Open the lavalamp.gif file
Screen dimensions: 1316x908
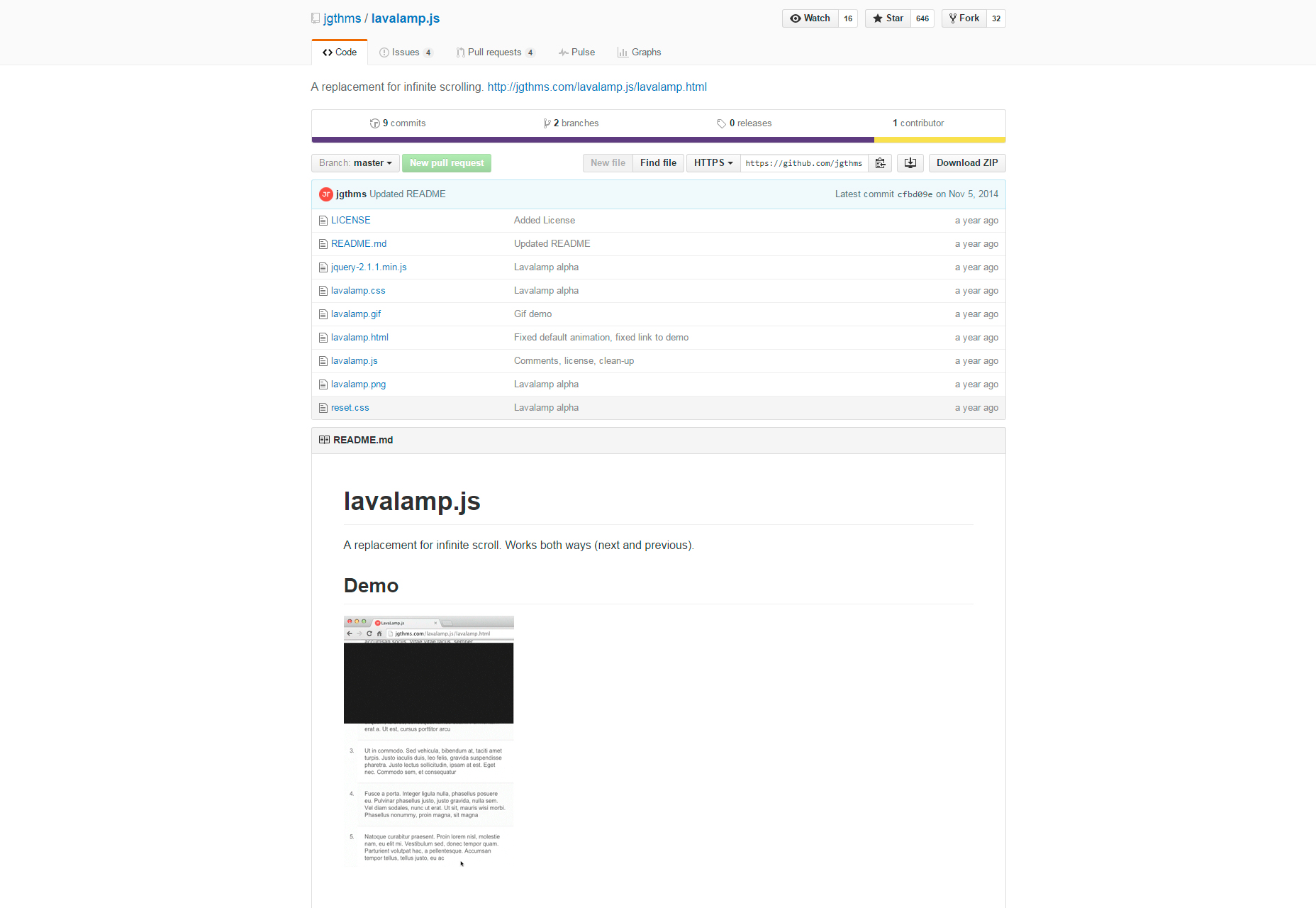click(x=356, y=314)
